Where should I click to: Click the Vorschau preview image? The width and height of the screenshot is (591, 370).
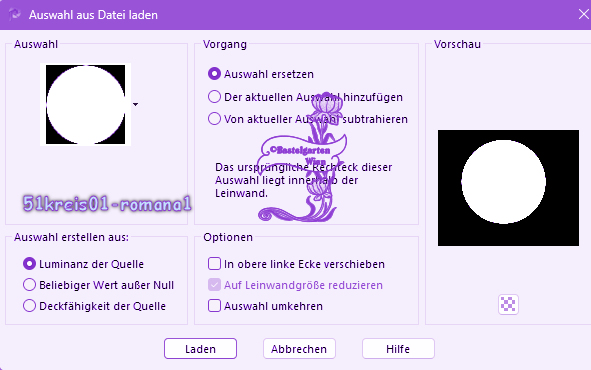[508, 188]
